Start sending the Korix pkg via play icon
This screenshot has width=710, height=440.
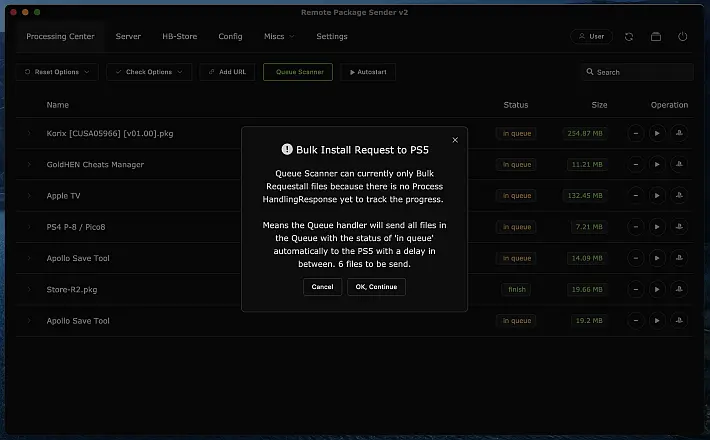click(x=657, y=134)
